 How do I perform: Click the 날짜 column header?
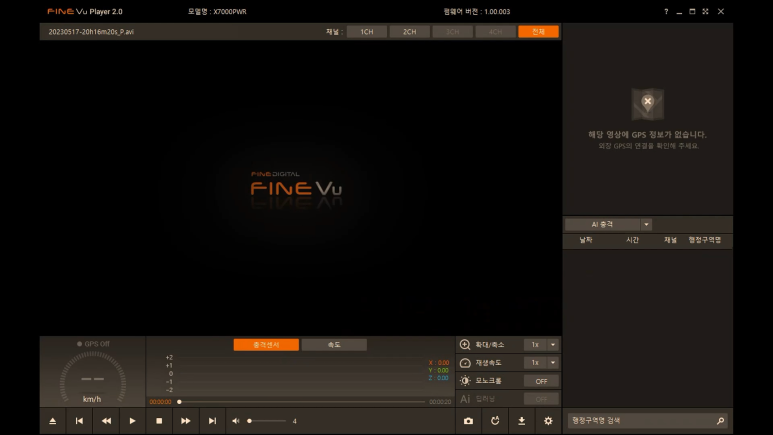(x=586, y=240)
